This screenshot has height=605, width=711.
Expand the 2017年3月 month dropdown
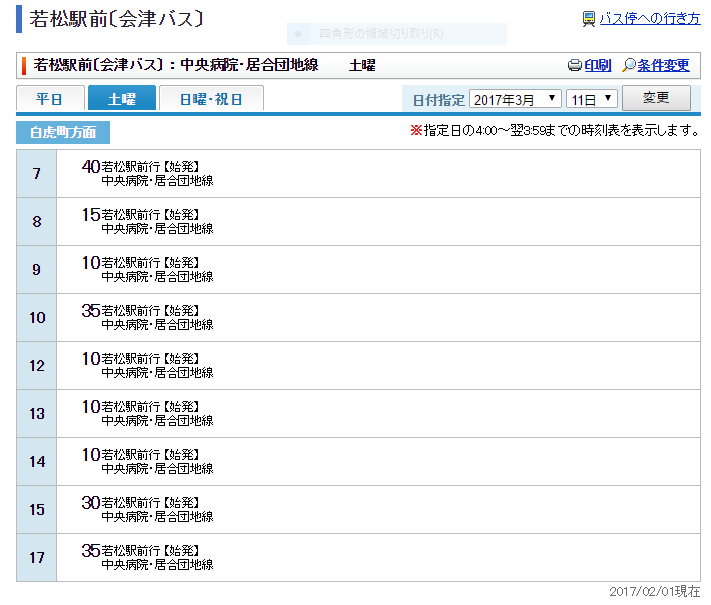coord(515,99)
